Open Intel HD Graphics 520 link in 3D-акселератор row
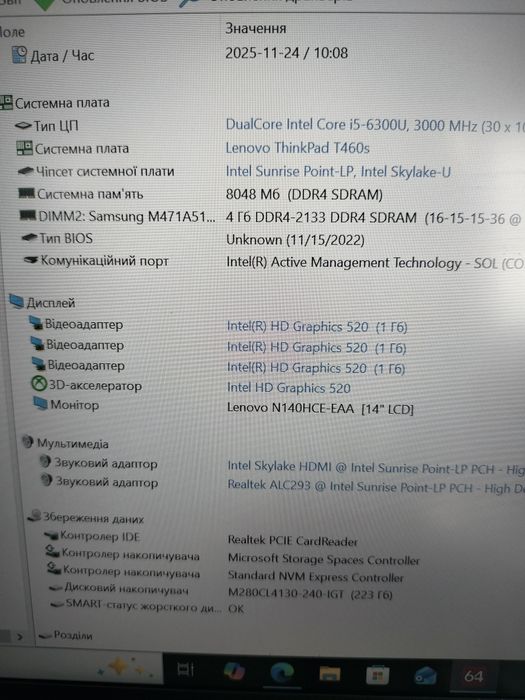Screen dimensions: 525x700 point(288,388)
